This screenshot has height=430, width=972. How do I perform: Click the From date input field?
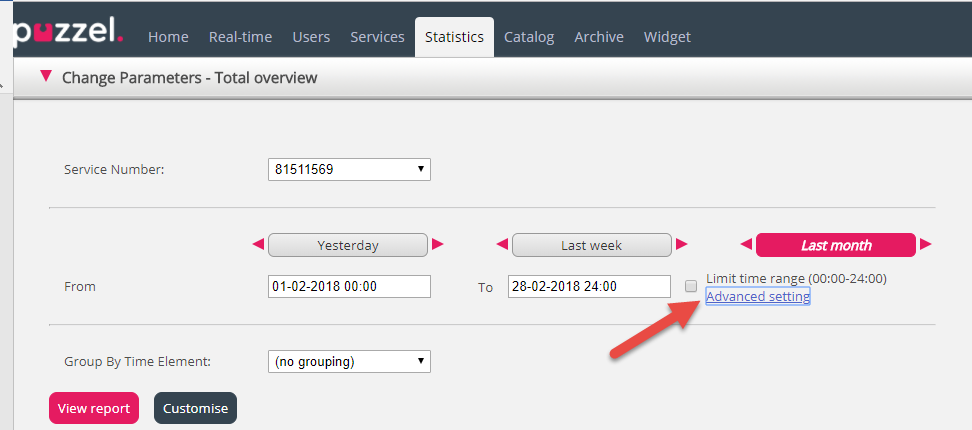point(349,286)
